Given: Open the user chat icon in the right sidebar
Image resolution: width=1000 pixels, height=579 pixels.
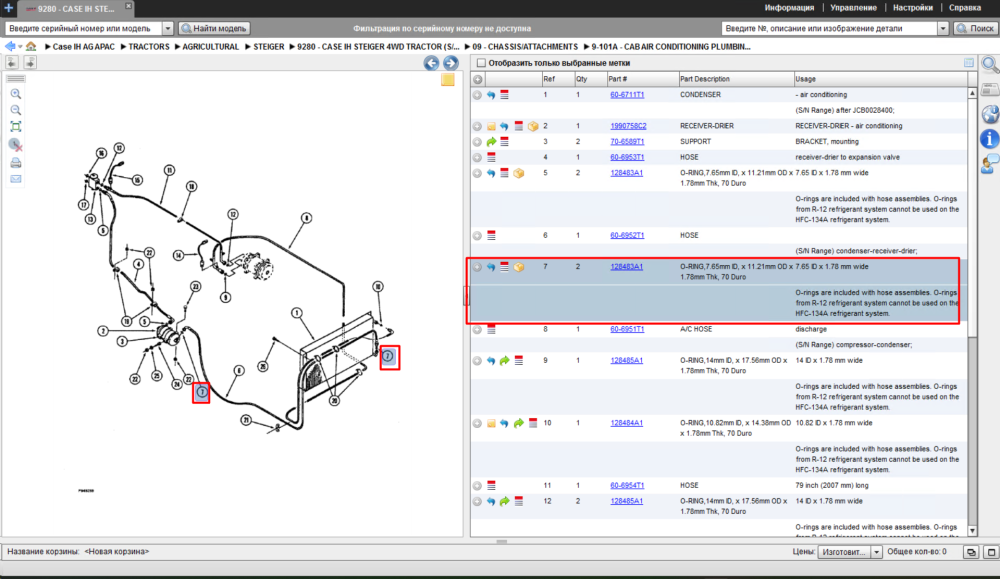Looking at the screenshot, I should point(990,164).
